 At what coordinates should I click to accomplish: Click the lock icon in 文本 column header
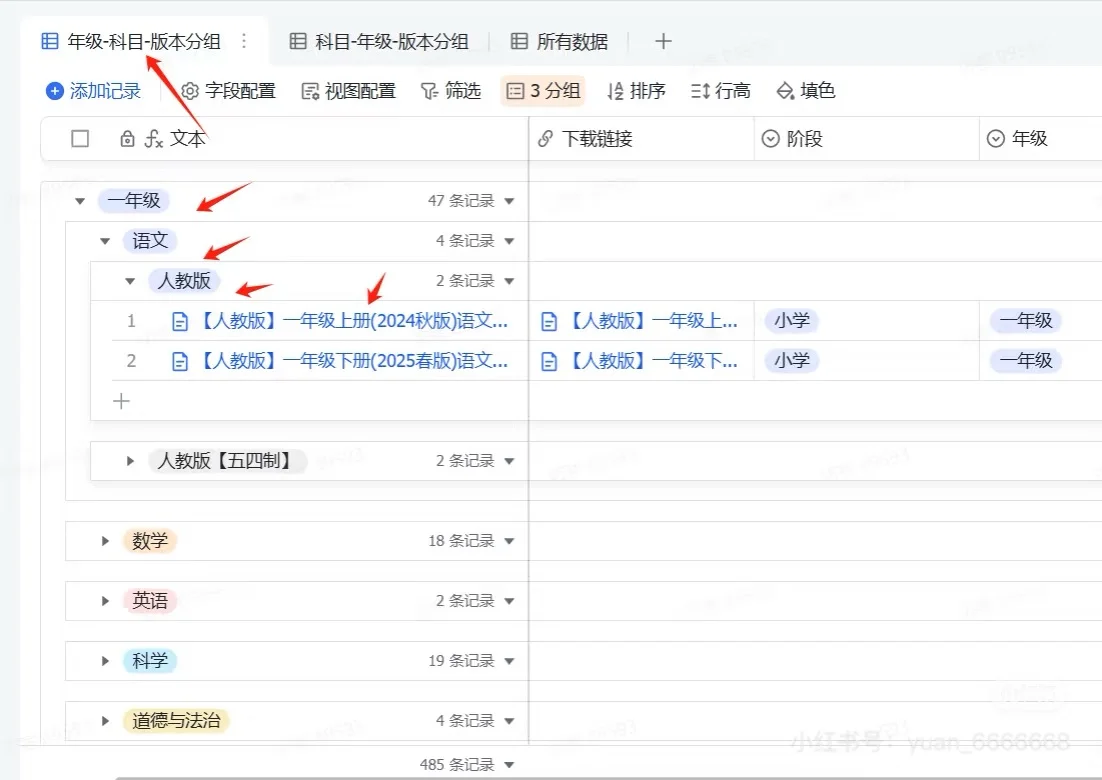(127, 138)
